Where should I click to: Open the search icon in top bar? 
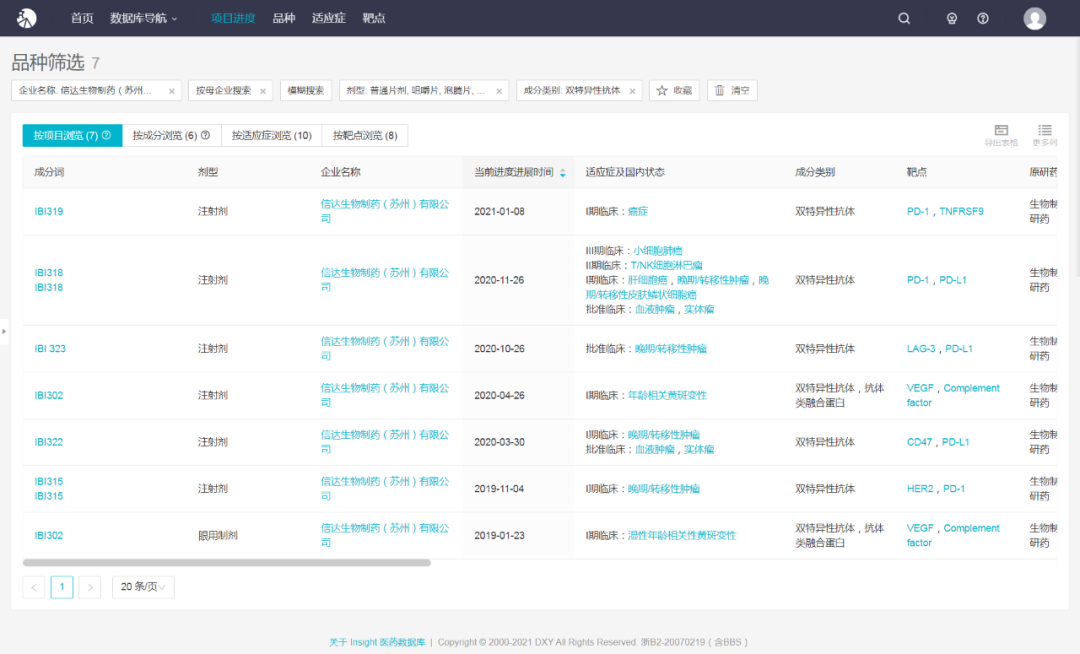pyautogui.click(x=904, y=19)
